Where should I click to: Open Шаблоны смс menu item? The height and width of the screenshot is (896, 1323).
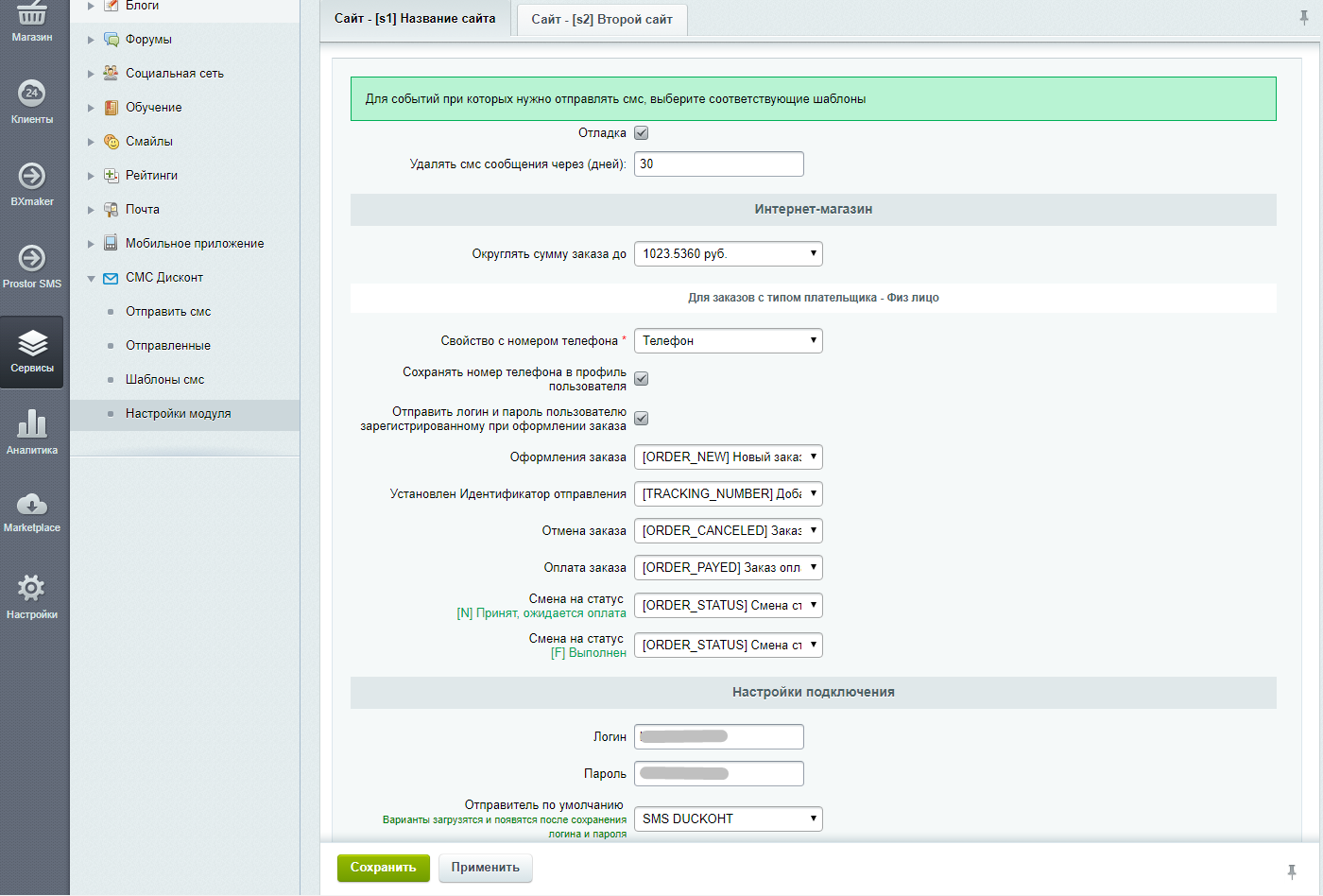tap(164, 380)
